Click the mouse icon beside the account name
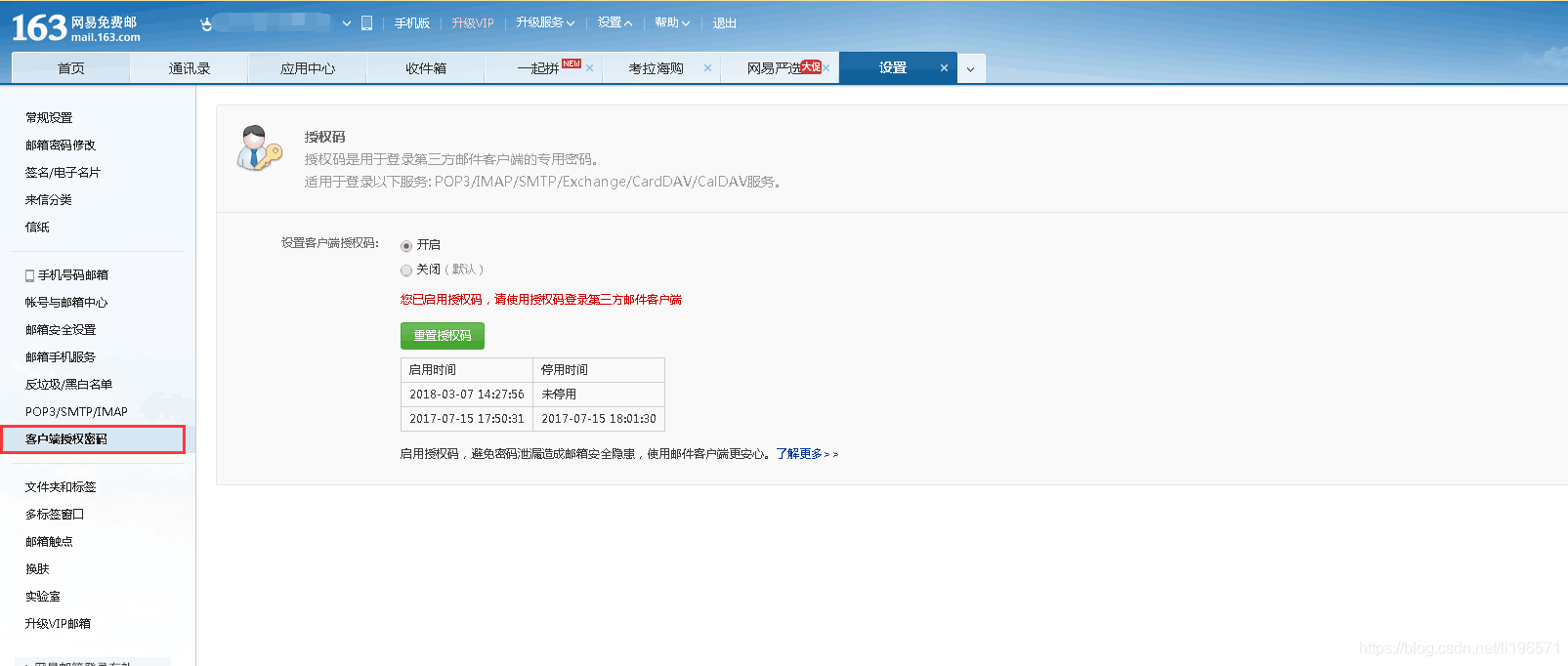 (206, 23)
